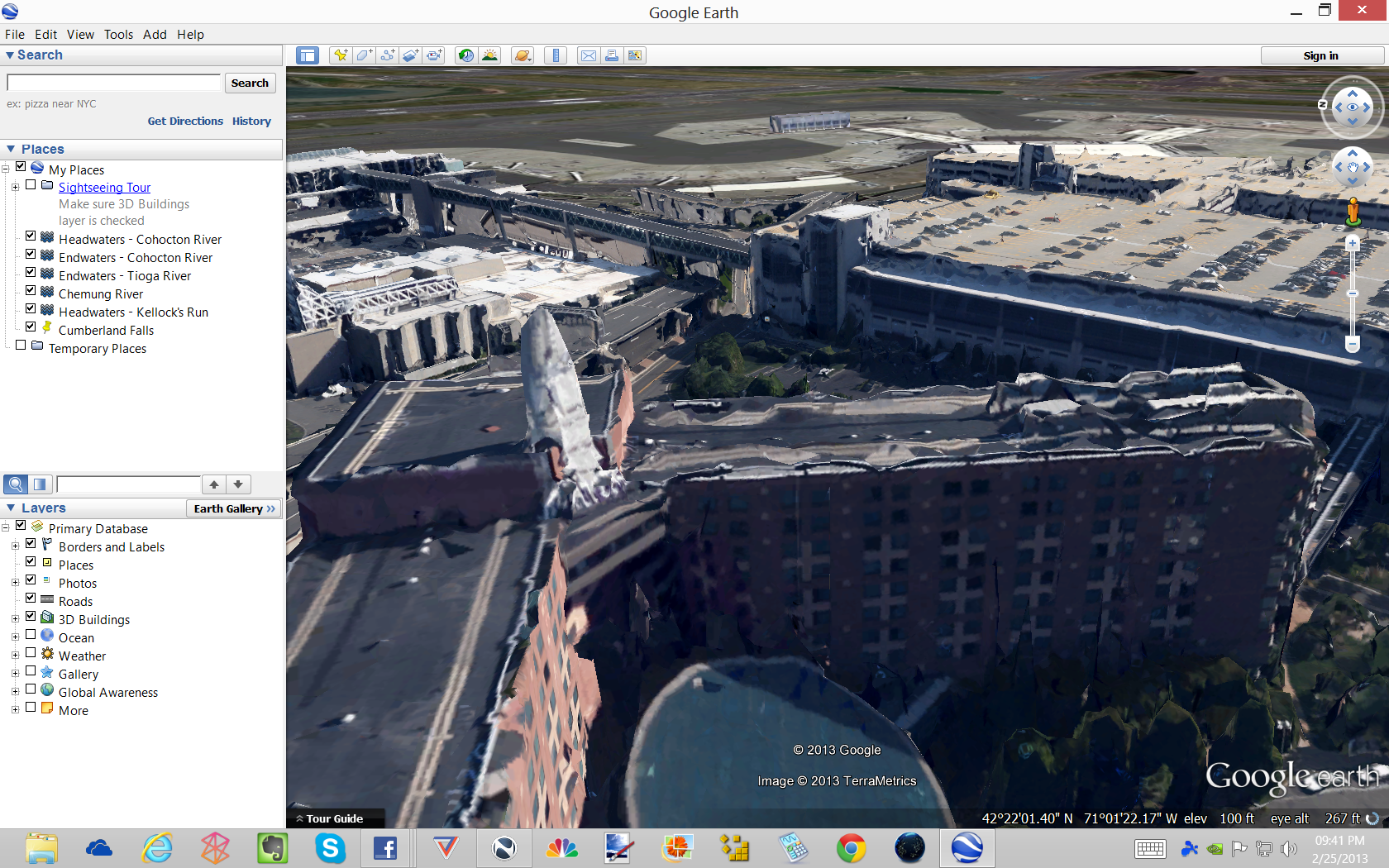Open the search History link

tap(251, 121)
